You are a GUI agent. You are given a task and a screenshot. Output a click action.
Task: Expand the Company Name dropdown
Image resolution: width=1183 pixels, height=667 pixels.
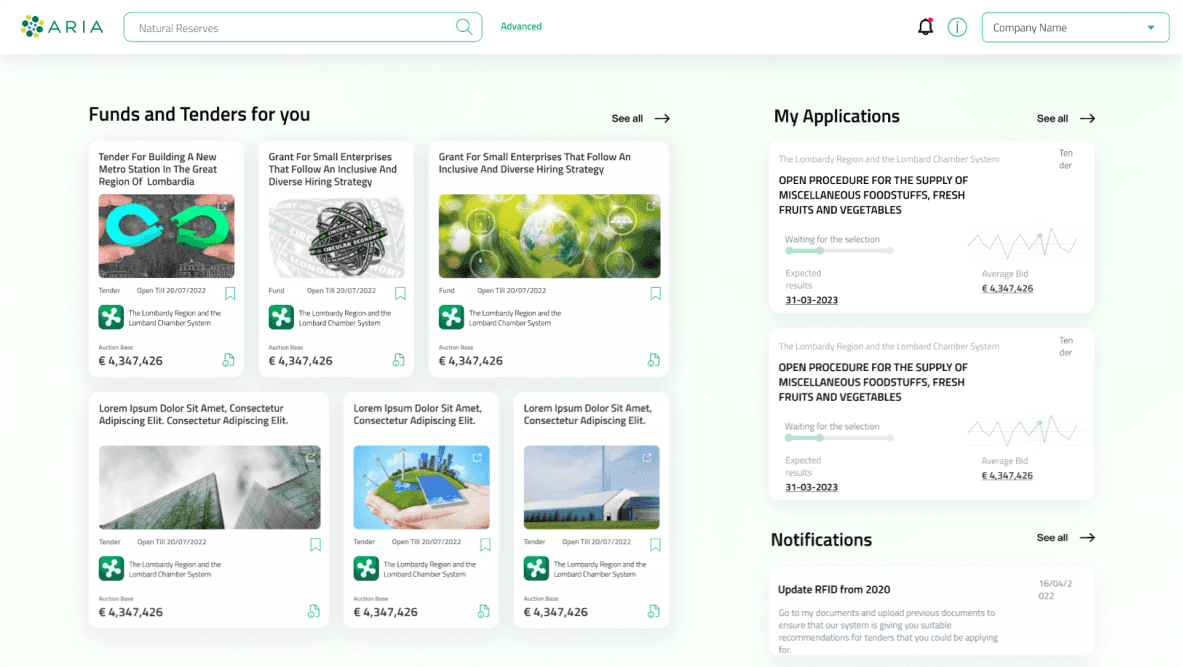click(1075, 28)
